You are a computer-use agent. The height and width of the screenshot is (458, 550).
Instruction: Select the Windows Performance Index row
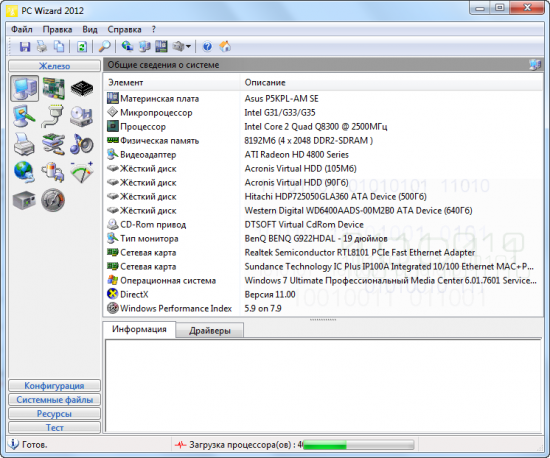tap(323, 309)
